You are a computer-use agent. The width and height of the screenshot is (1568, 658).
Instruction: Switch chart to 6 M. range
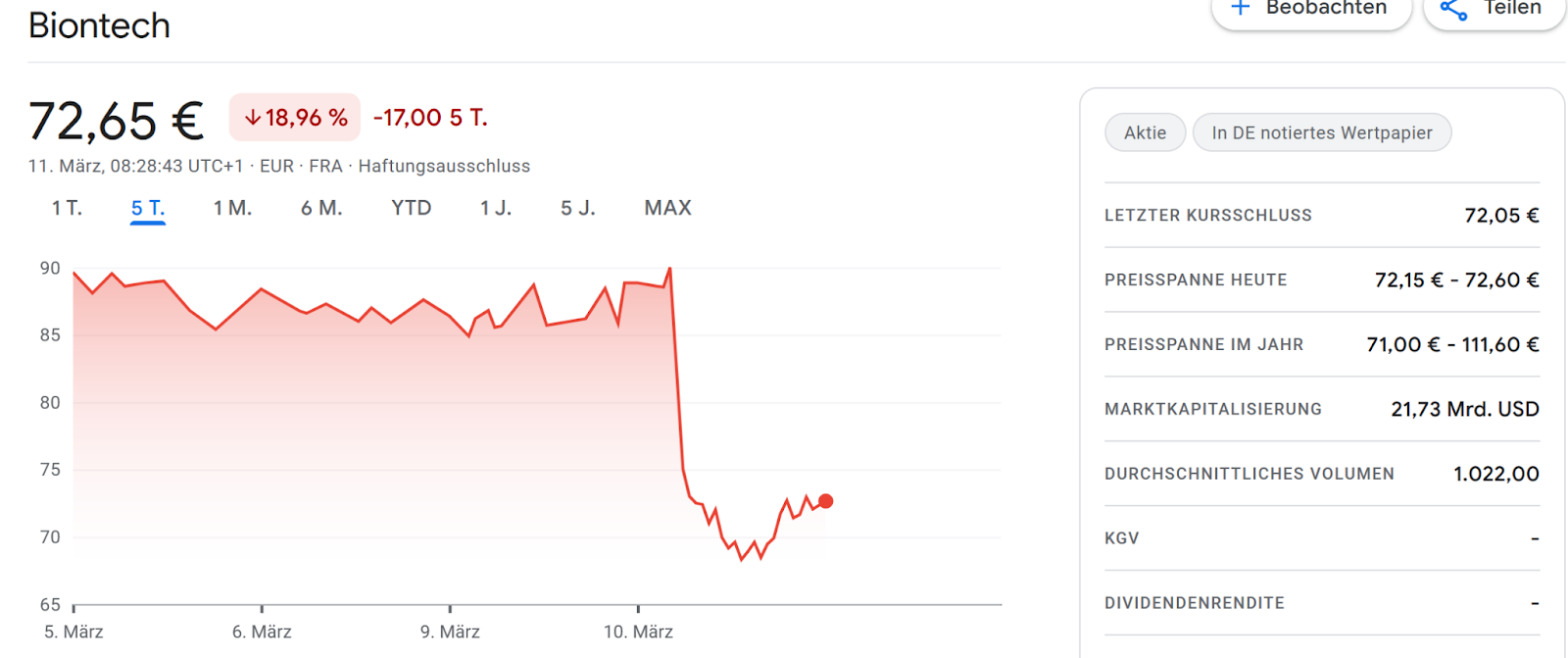coord(321,208)
